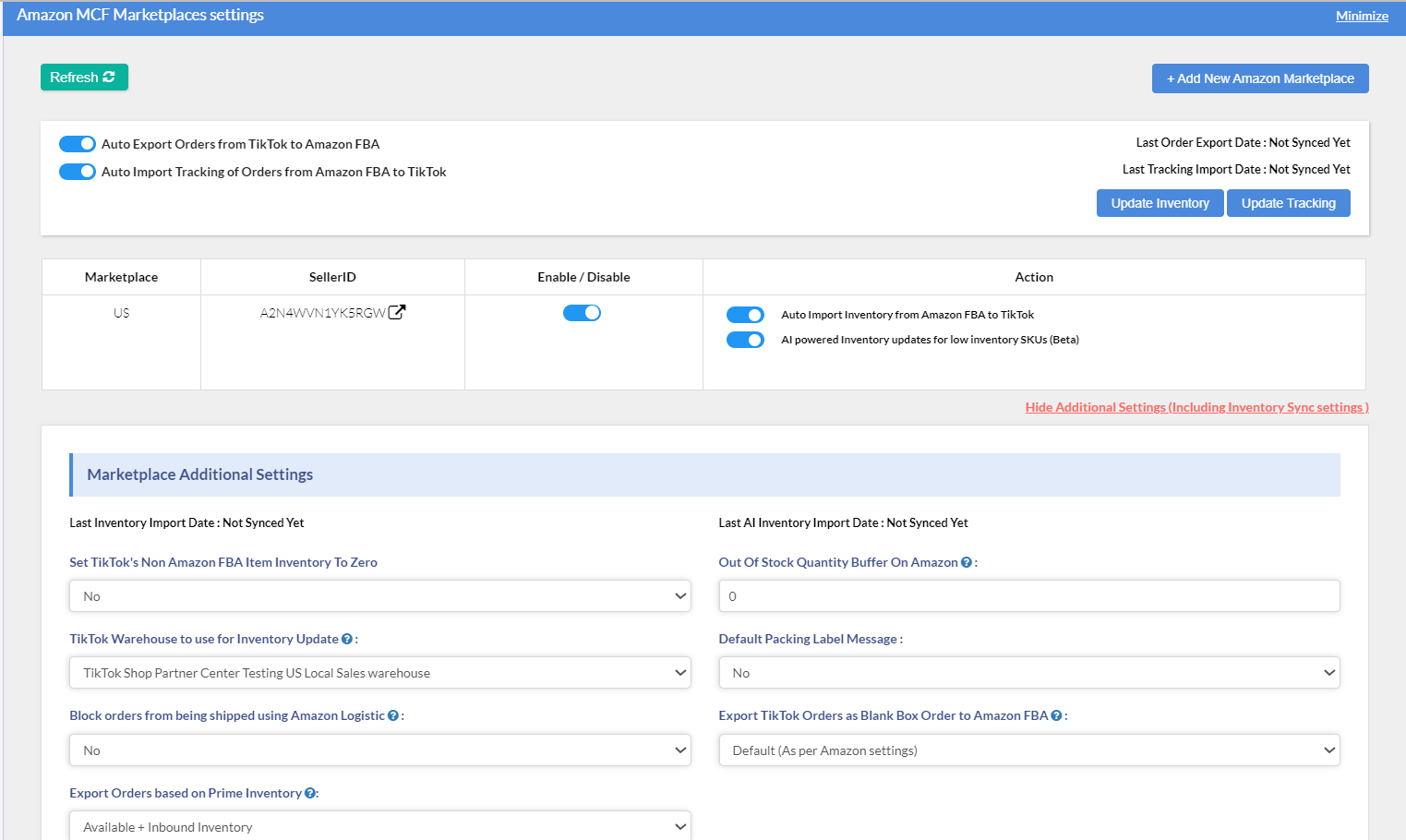Open Set Non Amazon FBA Inventory To Zero dropdown
This screenshot has height=840, width=1406.
(x=379, y=596)
